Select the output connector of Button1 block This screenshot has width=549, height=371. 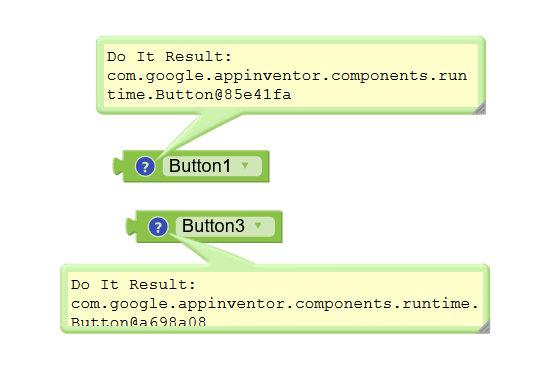pos(118,166)
